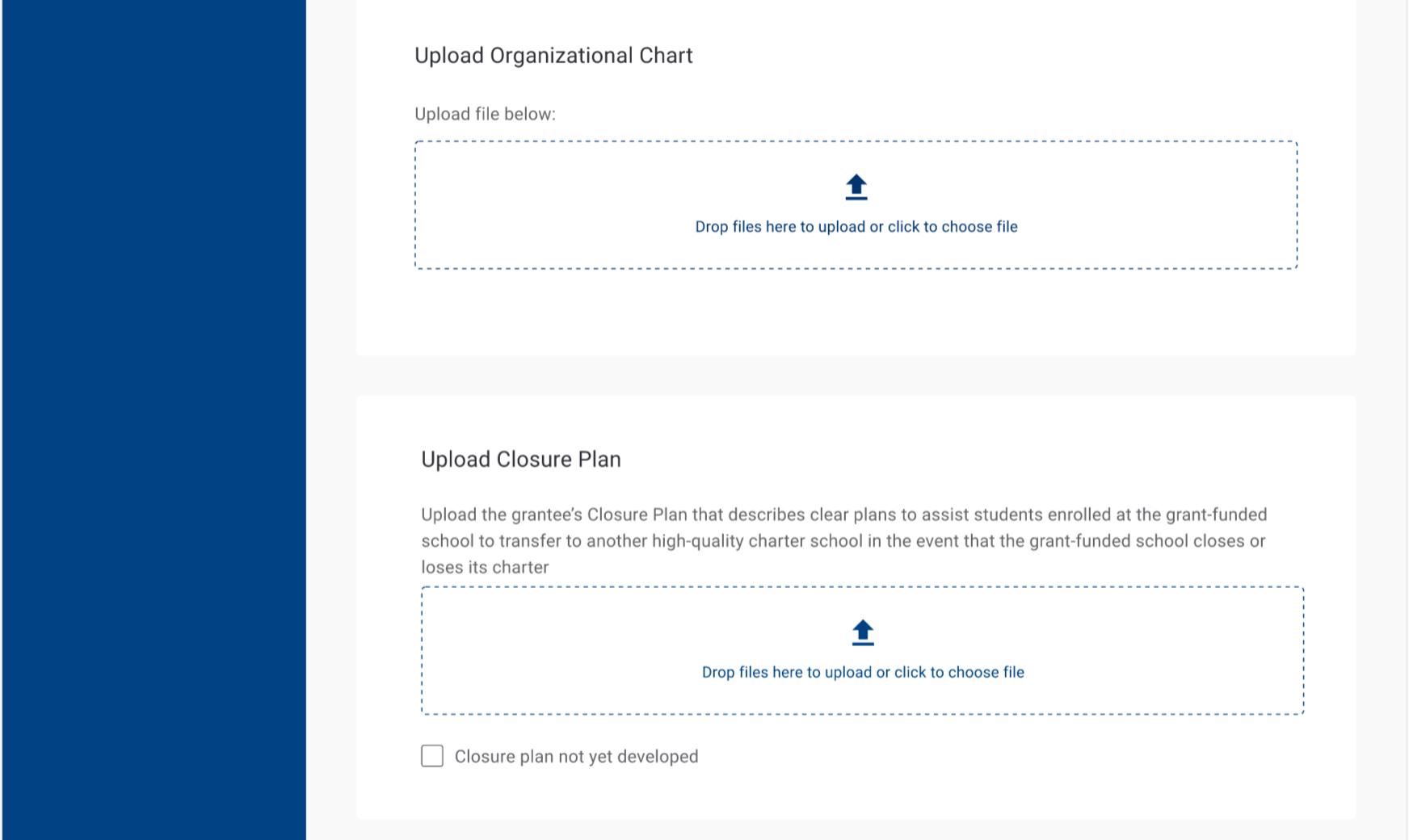Click the 'Upload file below:' label

485,115
